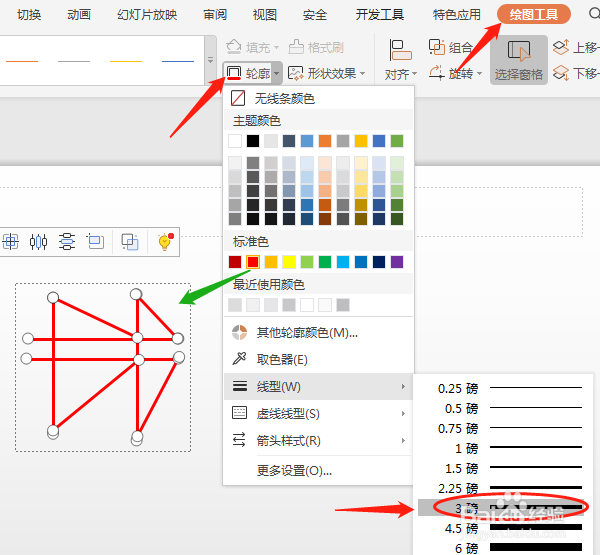The image size is (600, 555).
Task: Select the 绘图工具 tab
Action: coord(534,15)
